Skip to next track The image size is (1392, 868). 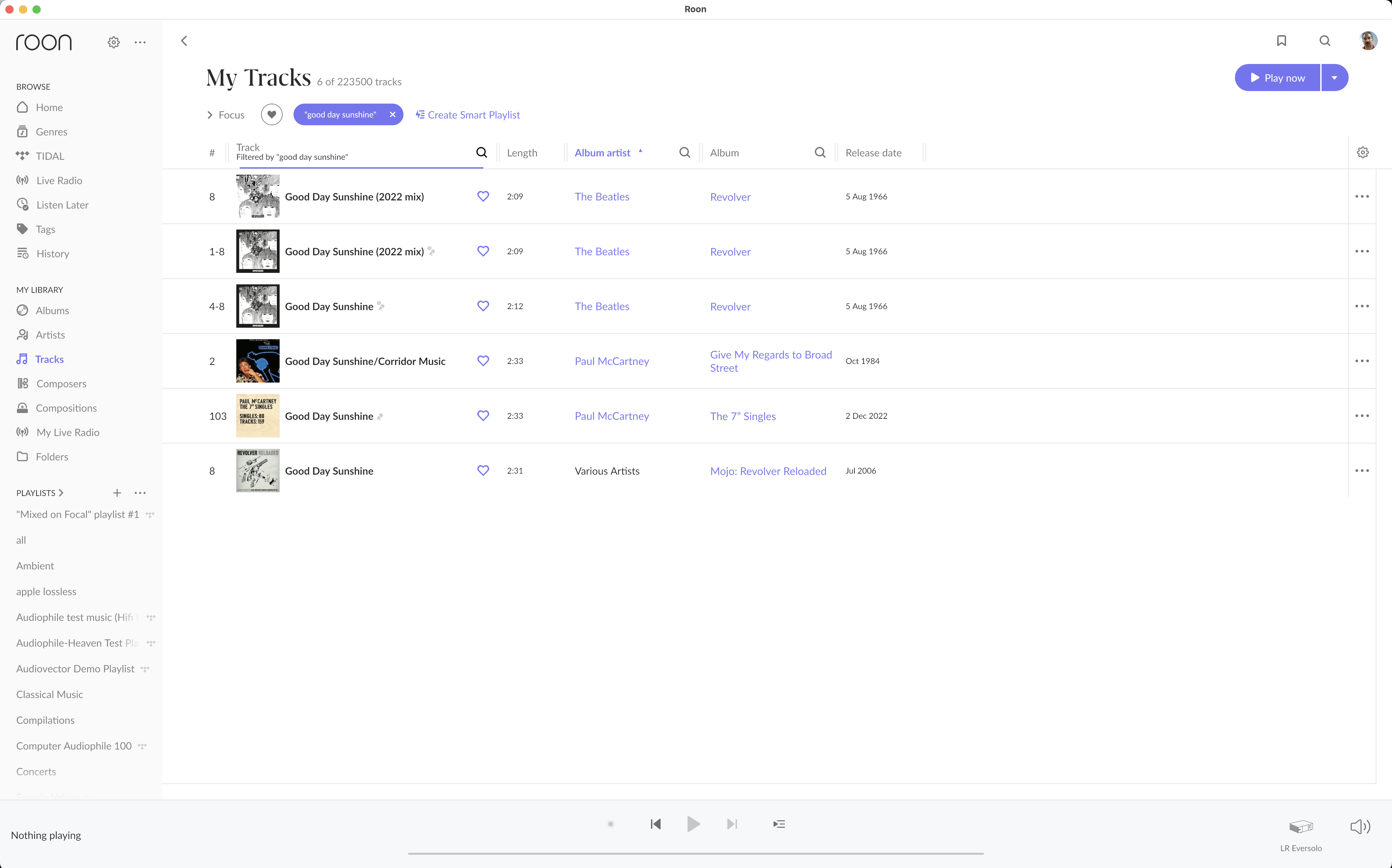pyautogui.click(x=732, y=824)
